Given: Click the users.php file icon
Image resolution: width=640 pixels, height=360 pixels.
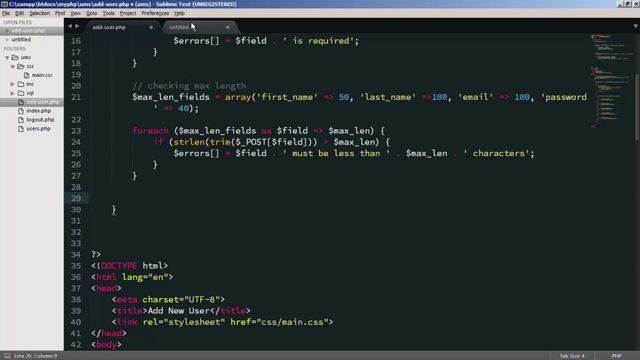Looking at the screenshot, I should [x=21, y=129].
